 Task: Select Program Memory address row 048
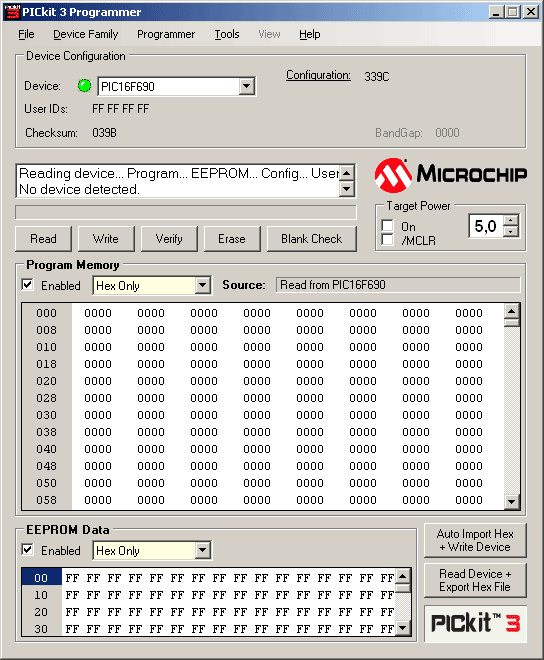[x=46, y=466]
